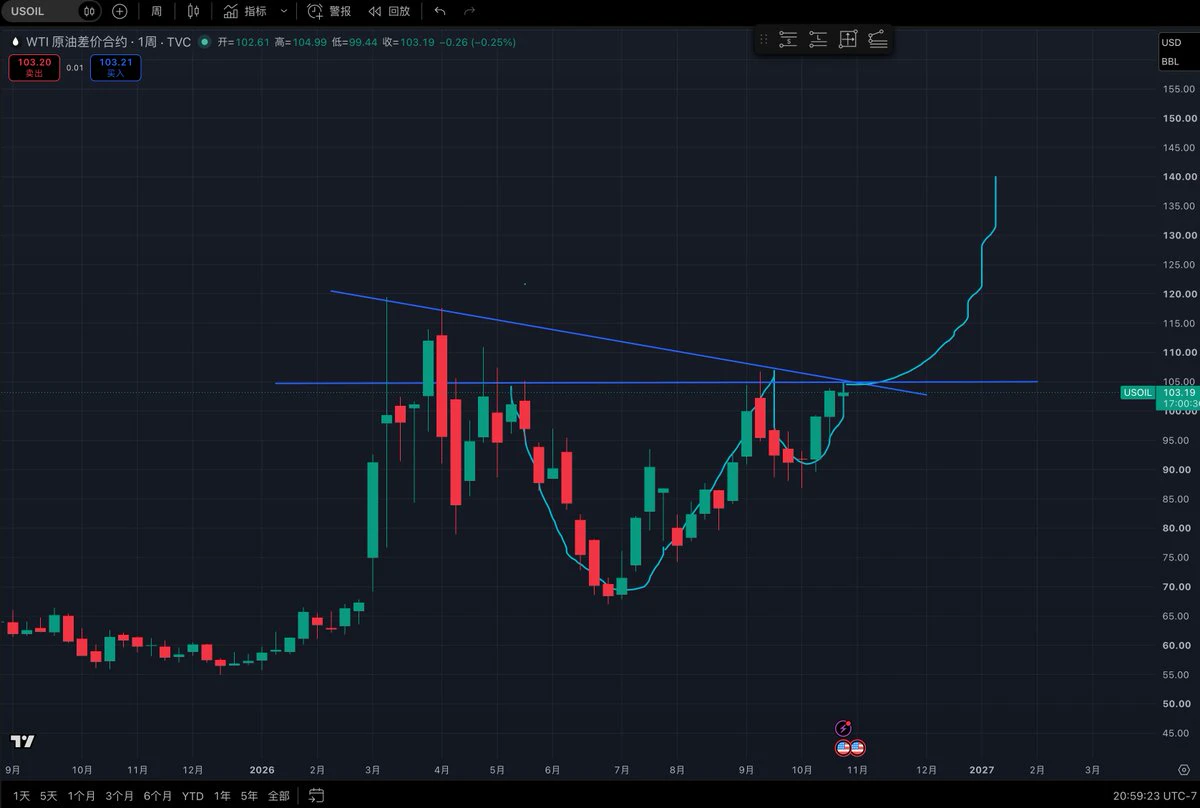The width and height of the screenshot is (1200, 808).
Task: Switch range to 1天
Action: tap(21, 796)
